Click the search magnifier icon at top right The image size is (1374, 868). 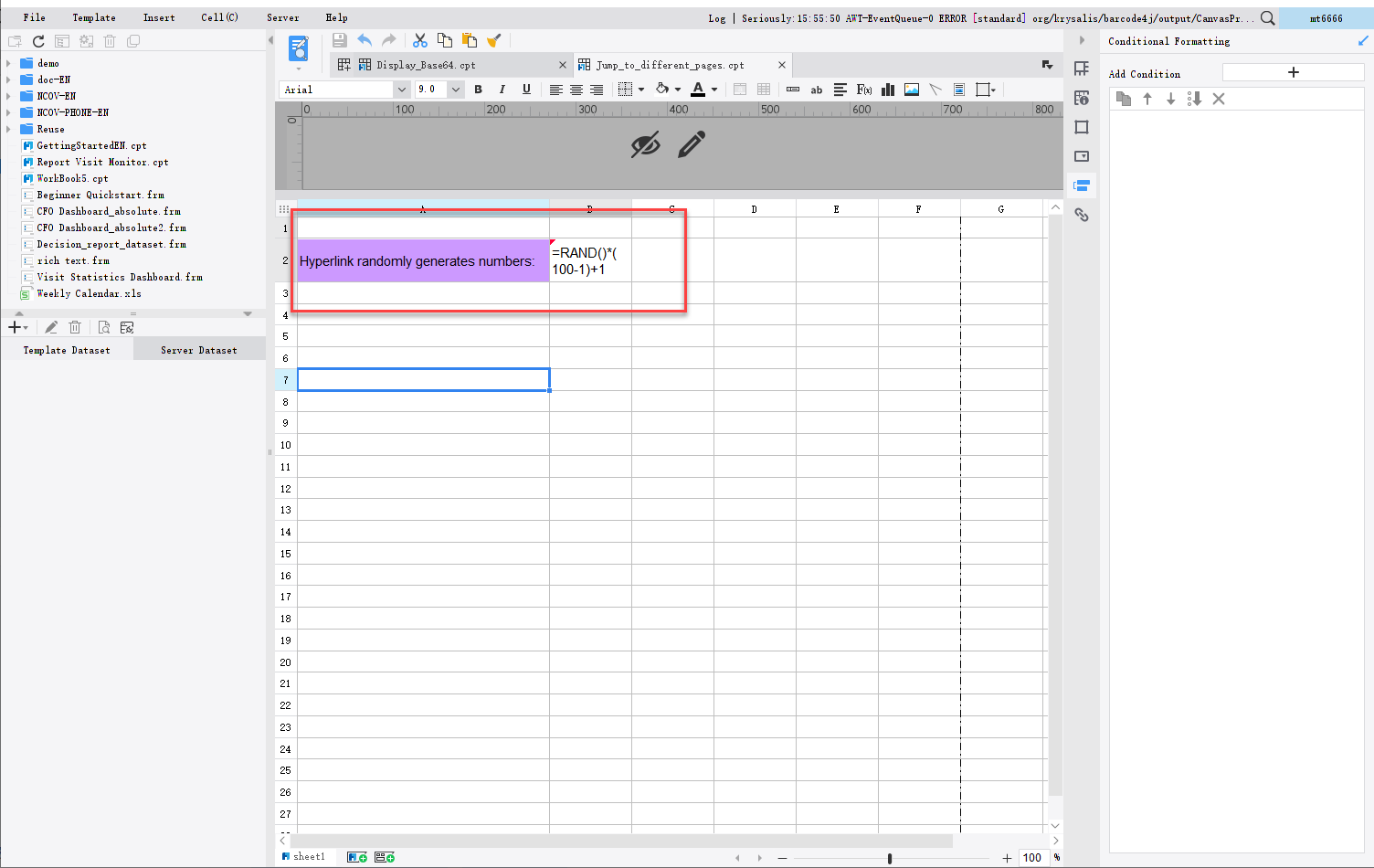[1268, 17]
